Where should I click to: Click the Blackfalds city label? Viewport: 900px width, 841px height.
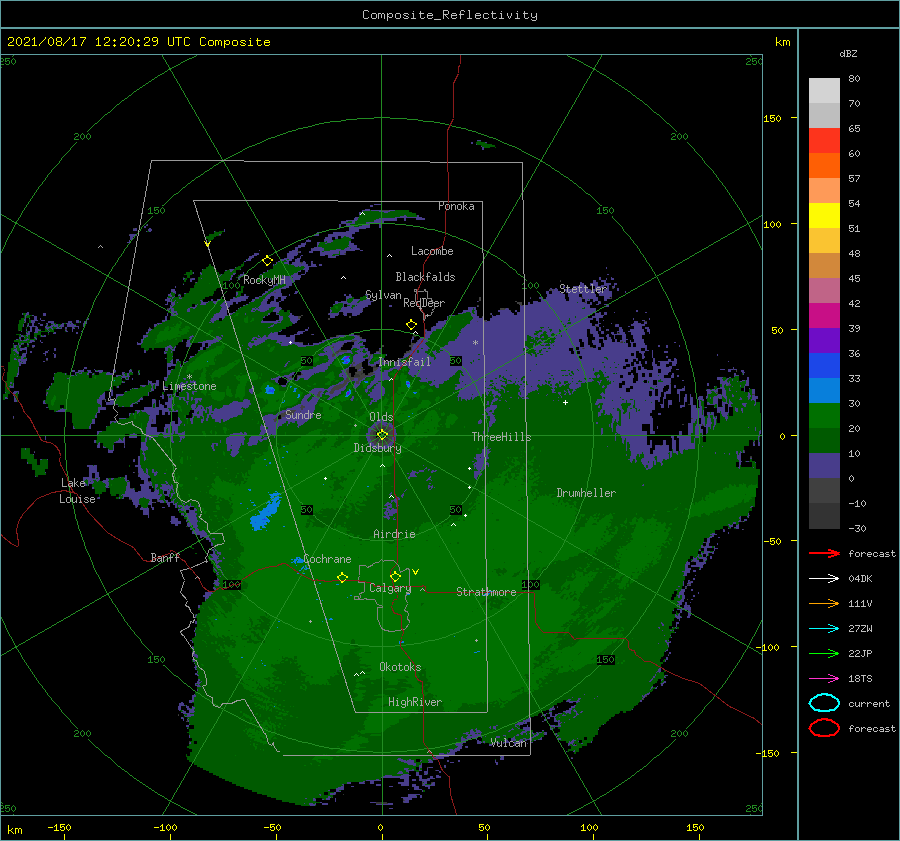click(x=425, y=277)
